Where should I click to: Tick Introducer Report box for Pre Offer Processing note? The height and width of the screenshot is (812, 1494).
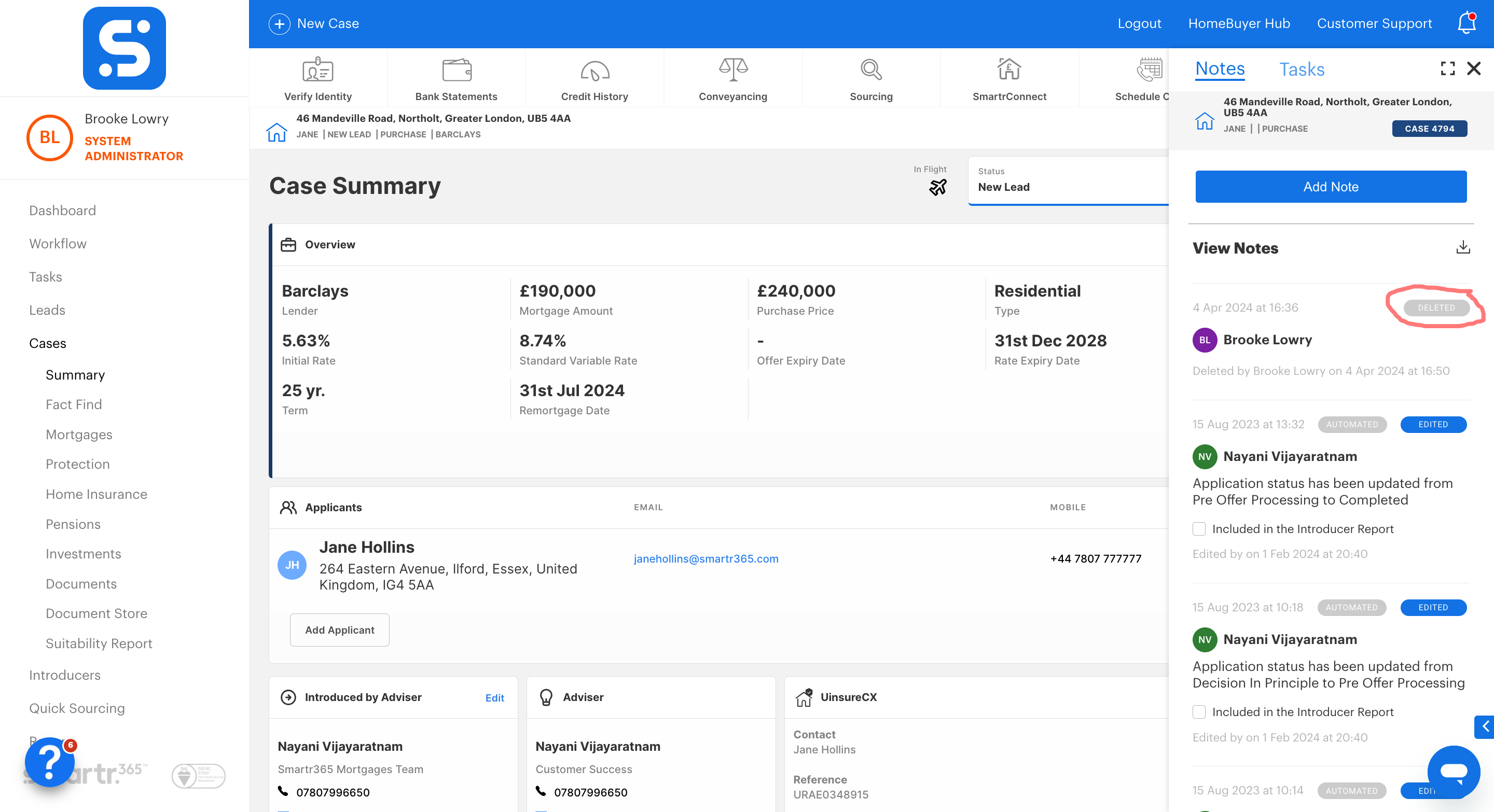[x=1199, y=712]
